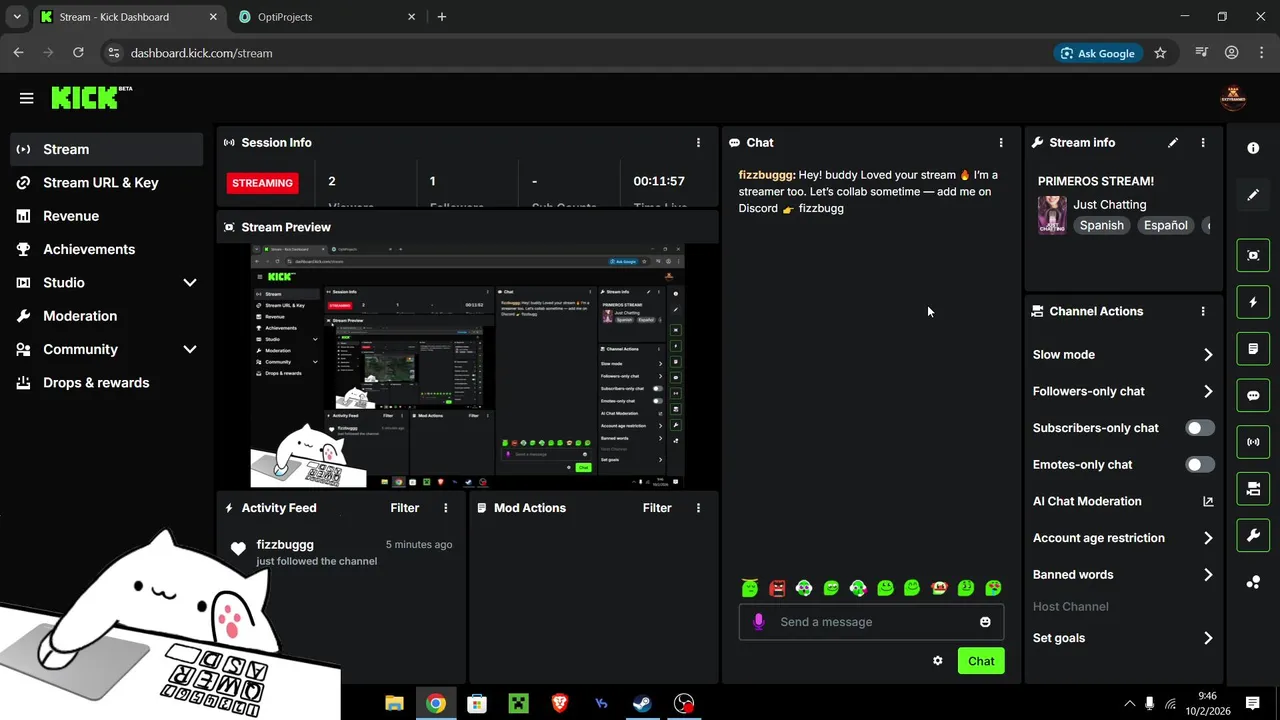Screen dimensions: 1280x720
Task: Click the Spanish tag chip
Action: click(x=1101, y=225)
